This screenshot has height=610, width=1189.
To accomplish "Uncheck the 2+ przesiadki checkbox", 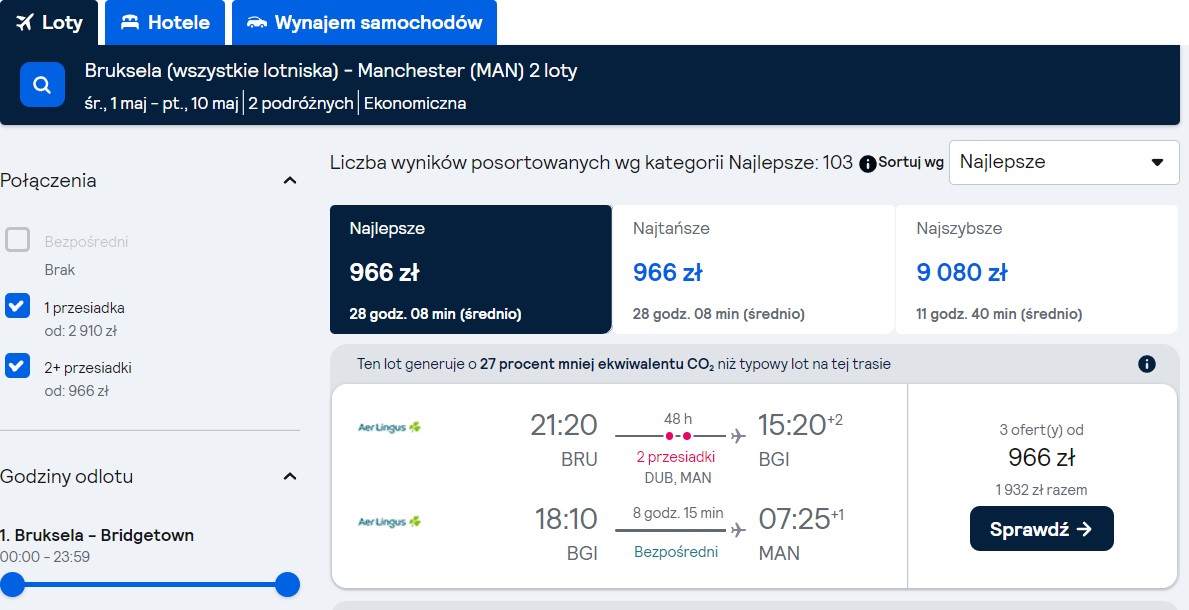I will coord(17,366).
